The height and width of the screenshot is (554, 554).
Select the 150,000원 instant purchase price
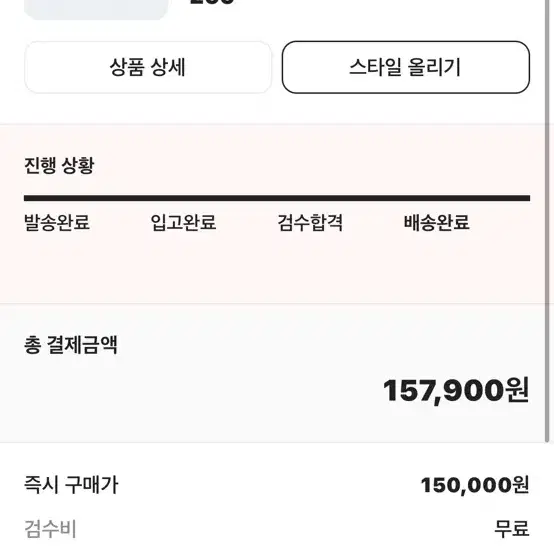(475, 485)
